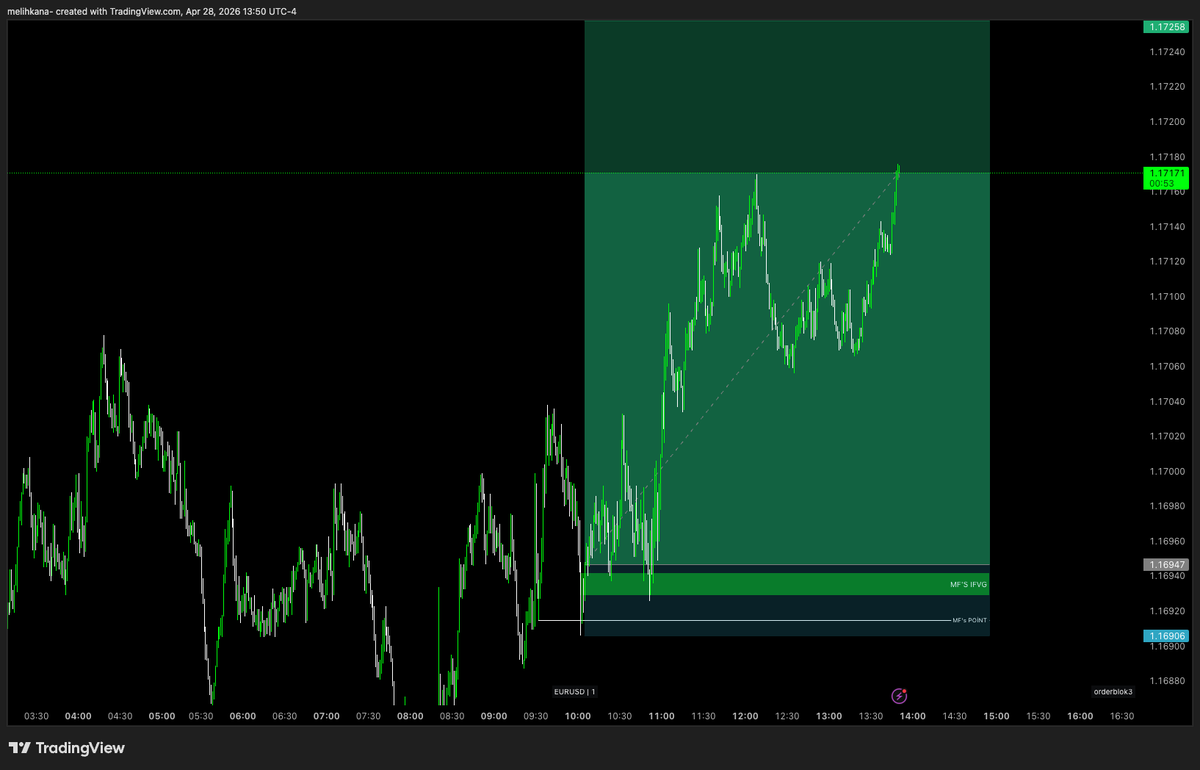Screen dimensions: 1200x770
Task: Select the 1.17171 current price tag
Action: (x=1165, y=173)
